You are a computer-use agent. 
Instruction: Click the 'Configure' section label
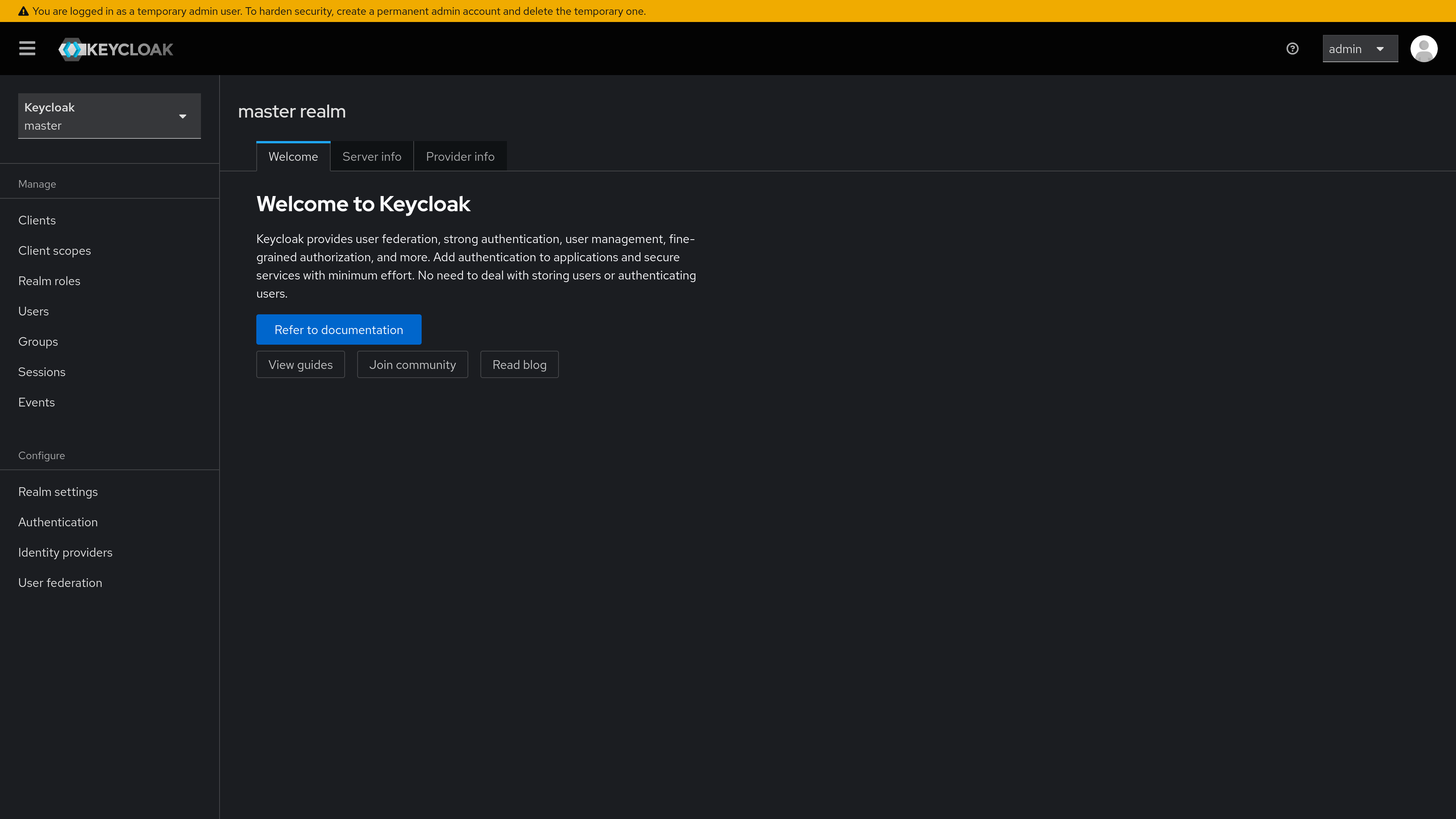tap(41, 455)
